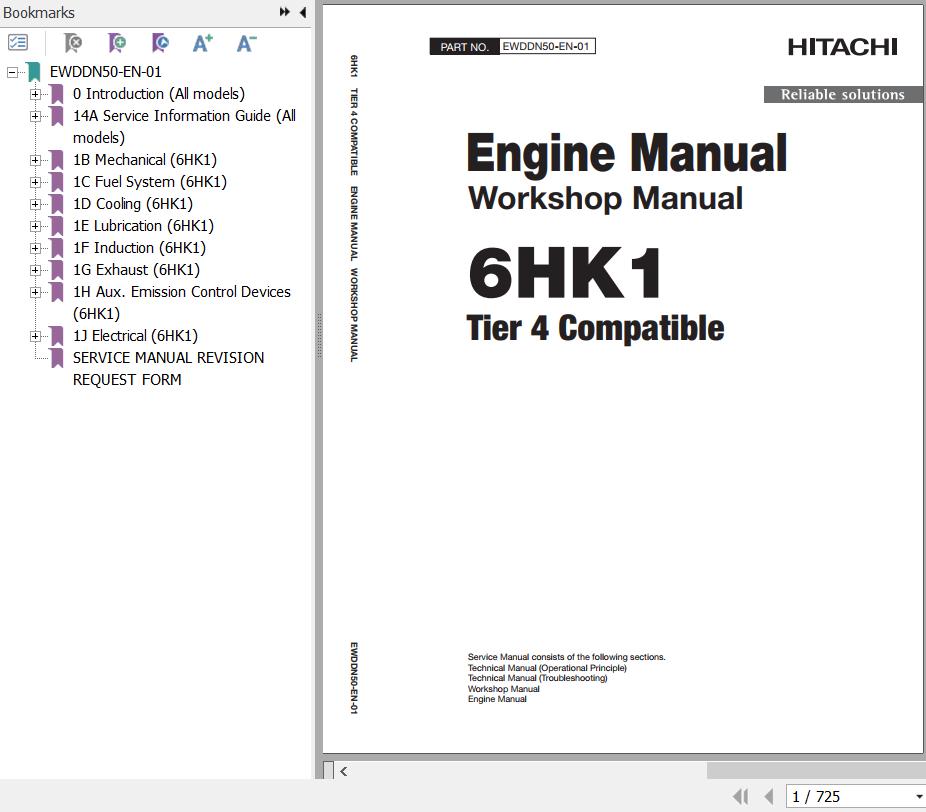The image size is (926, 812).
Task: Click the 6HK1 model heading
Action: pyautogui.click(x=565, y=273)
